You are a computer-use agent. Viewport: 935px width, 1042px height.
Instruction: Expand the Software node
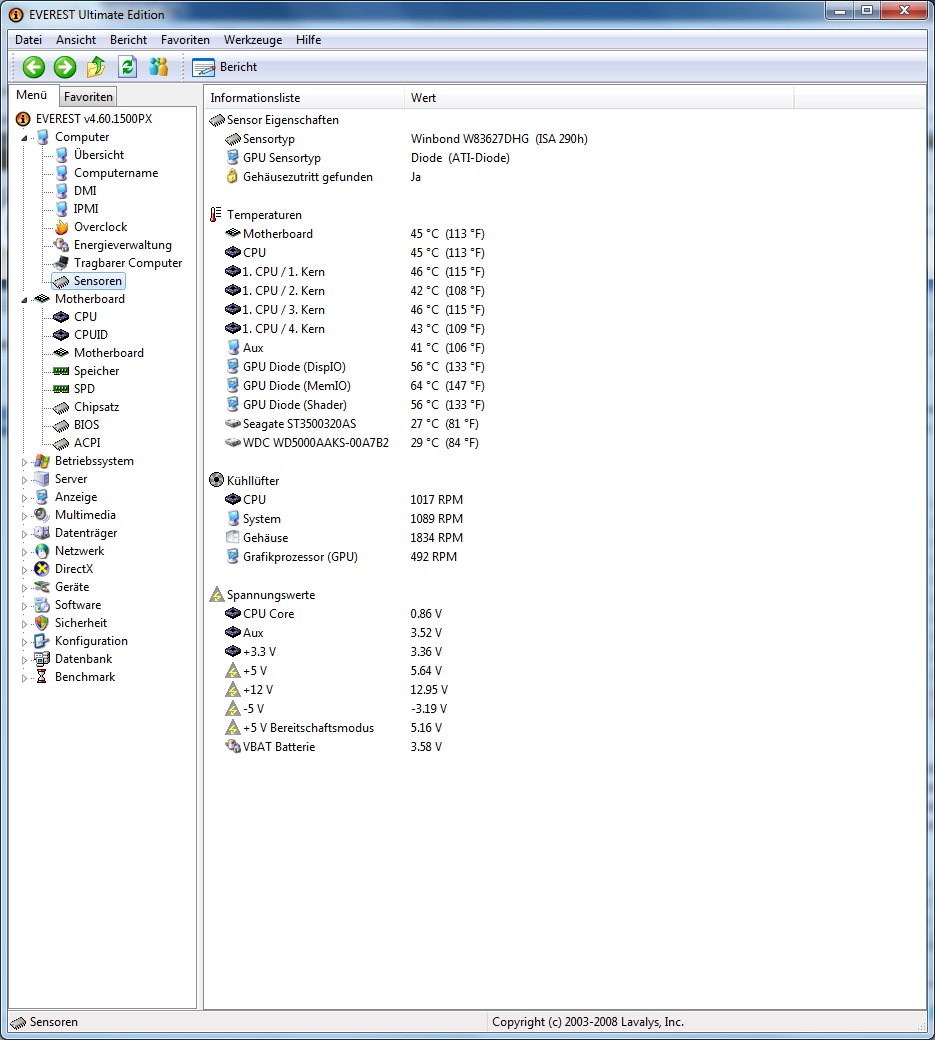coord(25,605)
